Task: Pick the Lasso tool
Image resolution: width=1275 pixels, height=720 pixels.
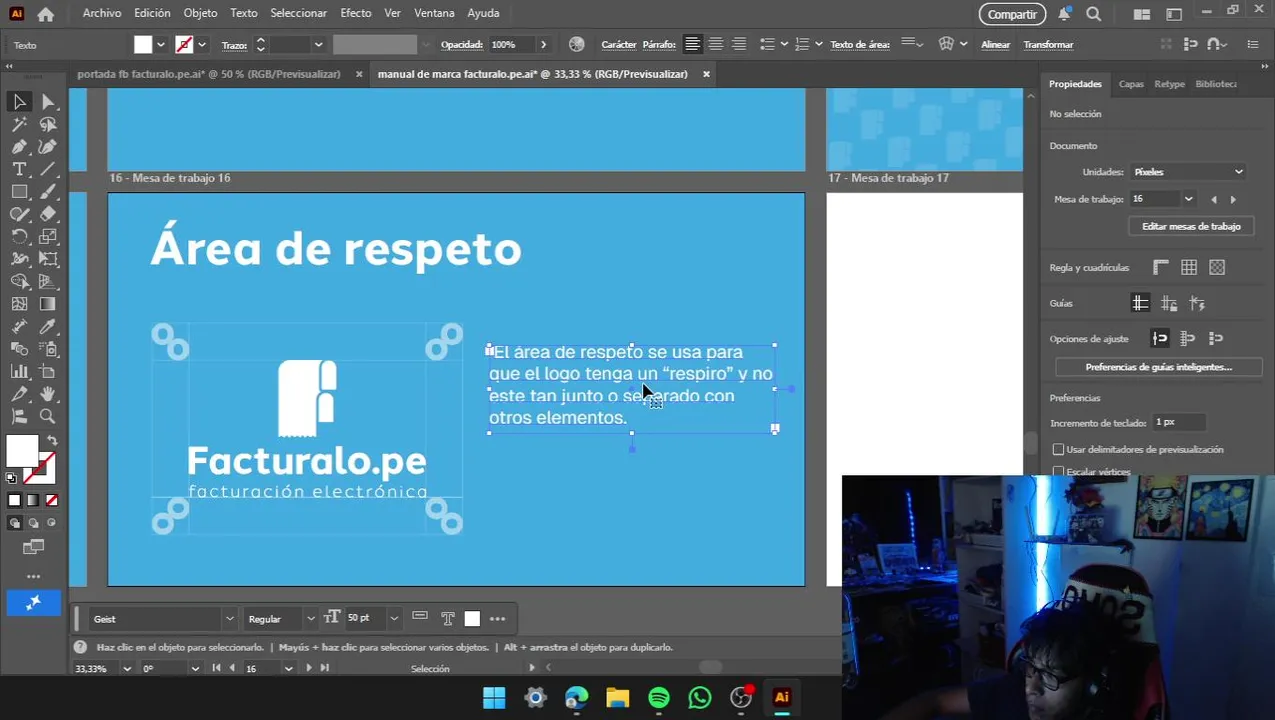Action: [x=48, y=125]
